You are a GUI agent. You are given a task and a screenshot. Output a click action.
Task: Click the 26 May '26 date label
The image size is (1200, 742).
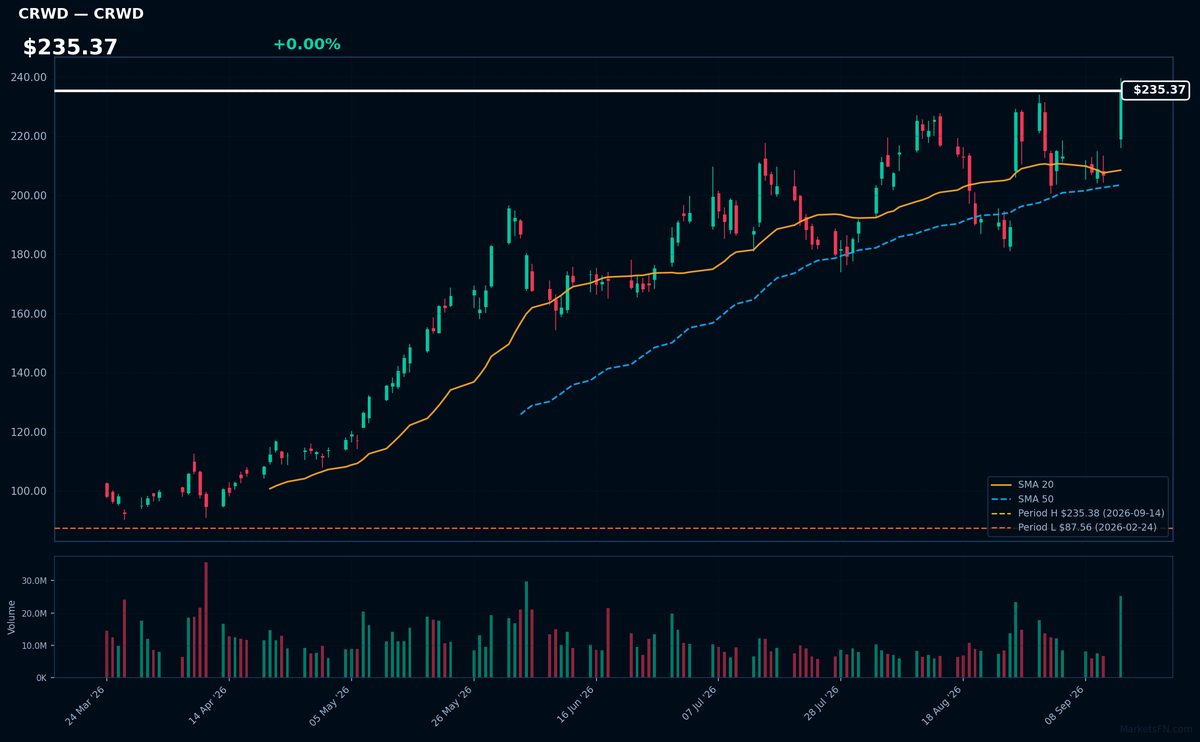coord(453,706)
